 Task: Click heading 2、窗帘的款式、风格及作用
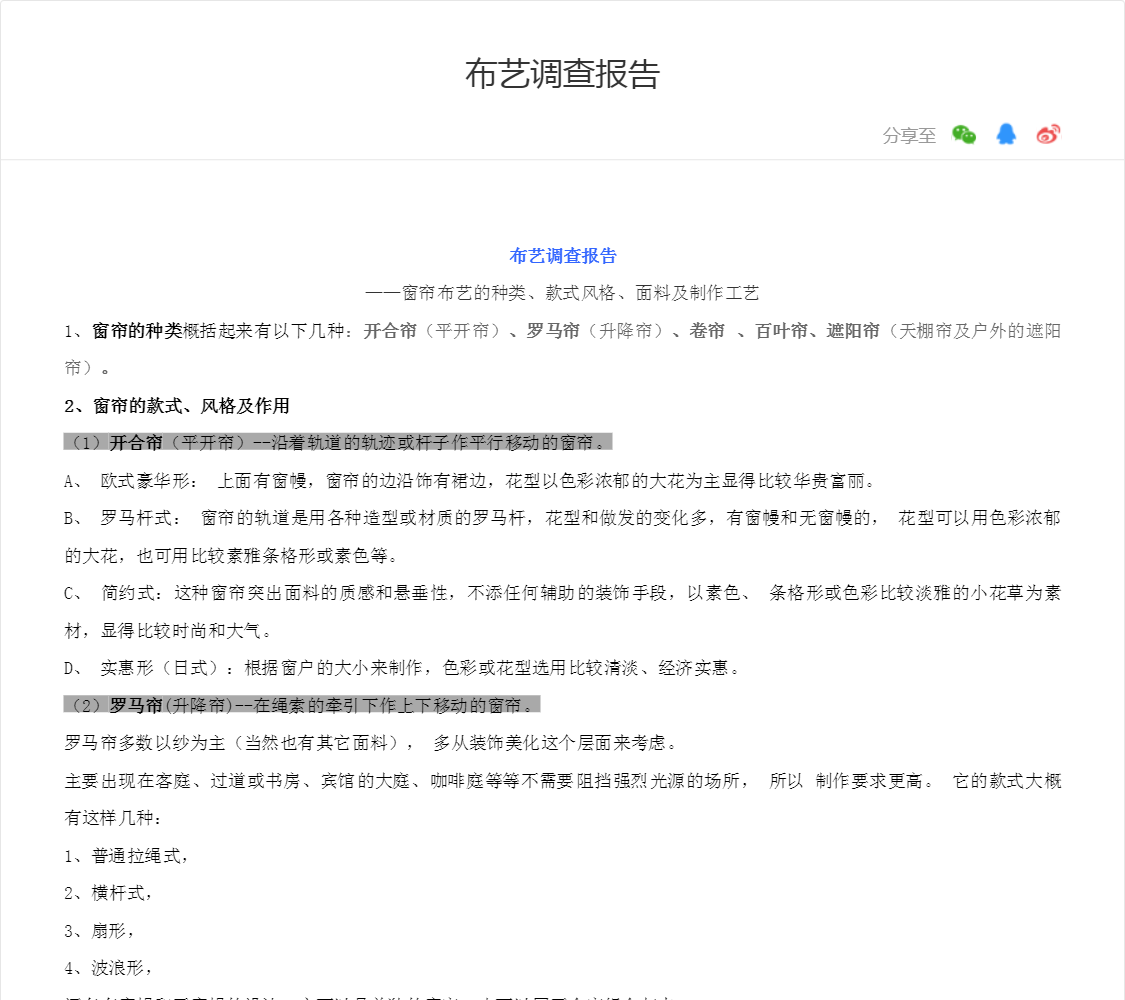pyautogui.click(x=176, y=406)
